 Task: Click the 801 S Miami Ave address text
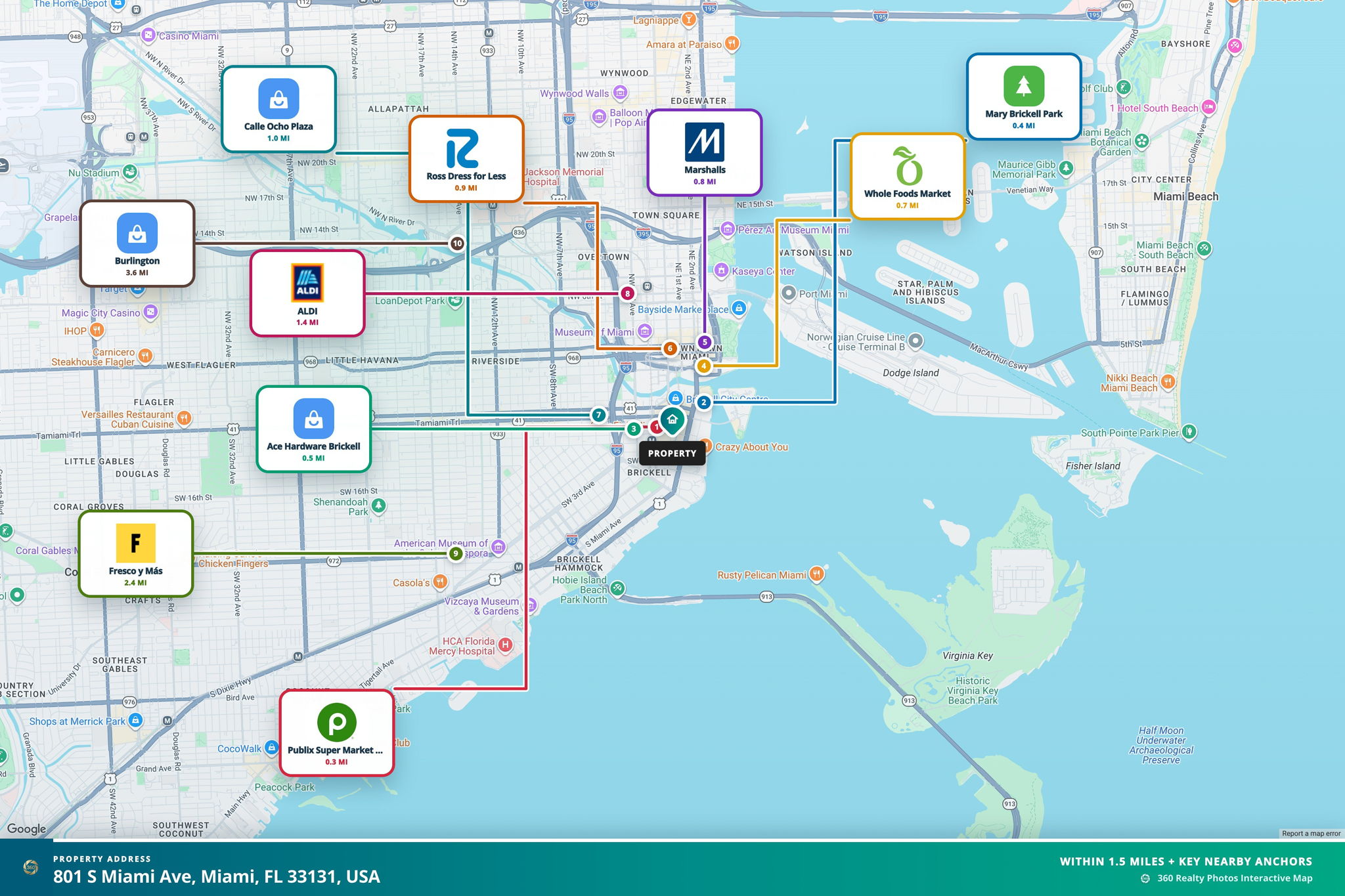click(x=217, y=876)
